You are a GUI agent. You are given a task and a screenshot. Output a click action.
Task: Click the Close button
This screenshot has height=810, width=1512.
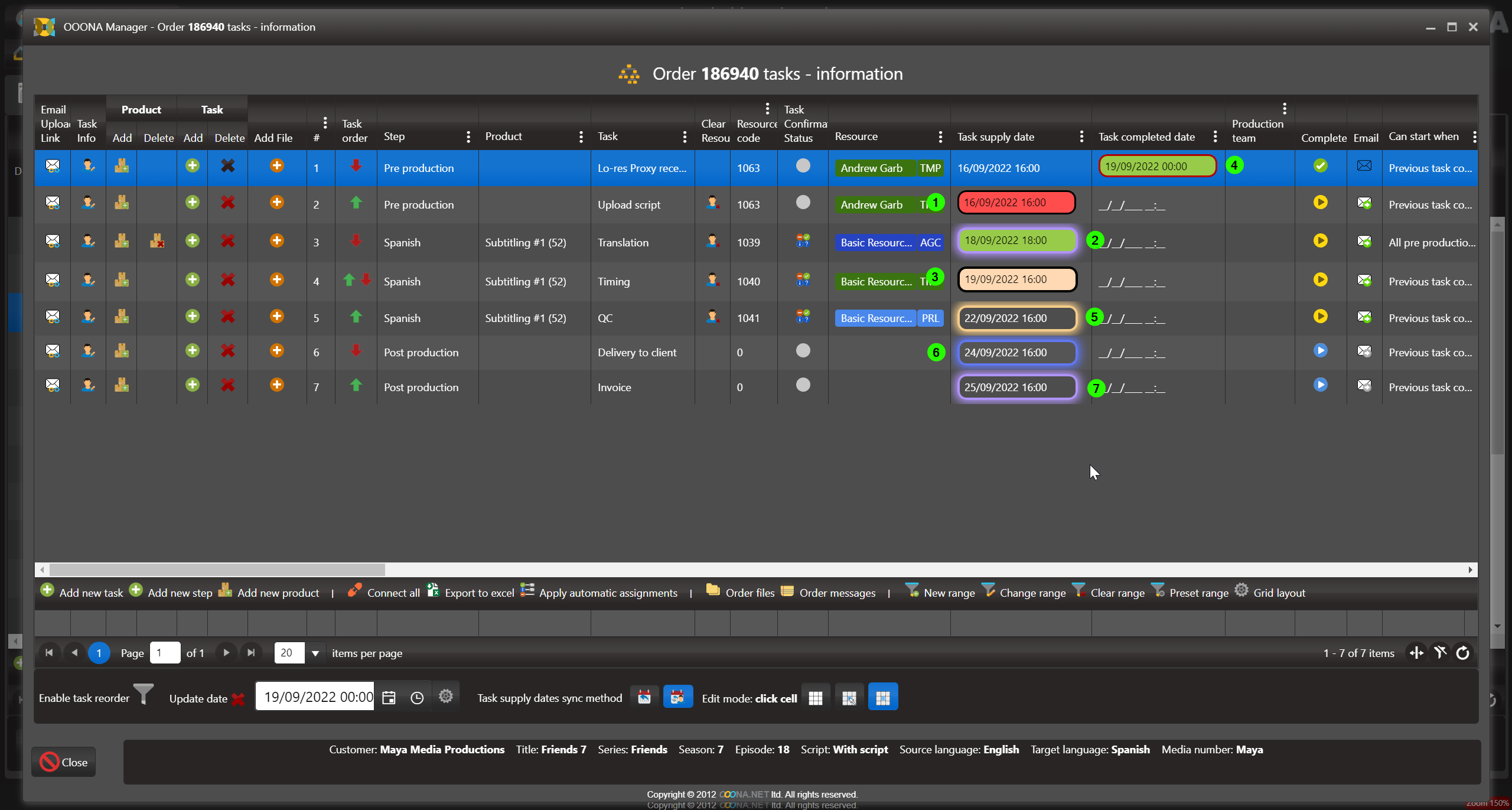click(64, 762)
